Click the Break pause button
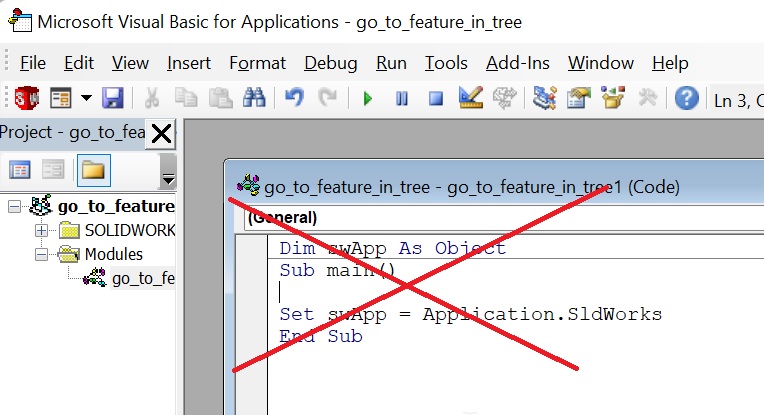 click(402, 99)
